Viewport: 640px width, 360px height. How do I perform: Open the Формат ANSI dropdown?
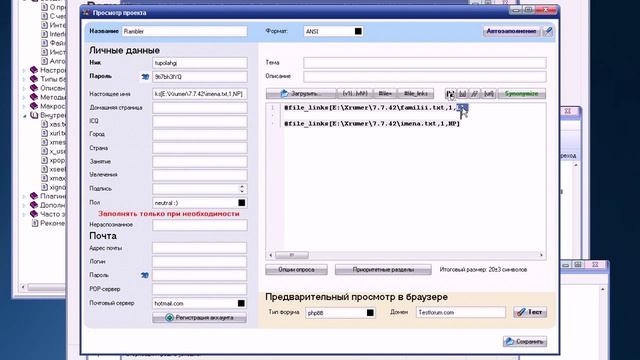(358, 31)
